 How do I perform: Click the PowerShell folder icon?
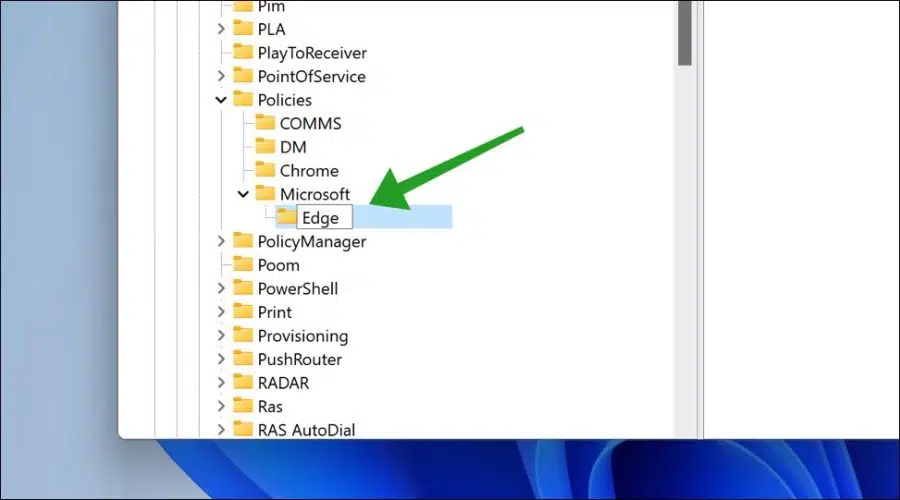point(243,287)
